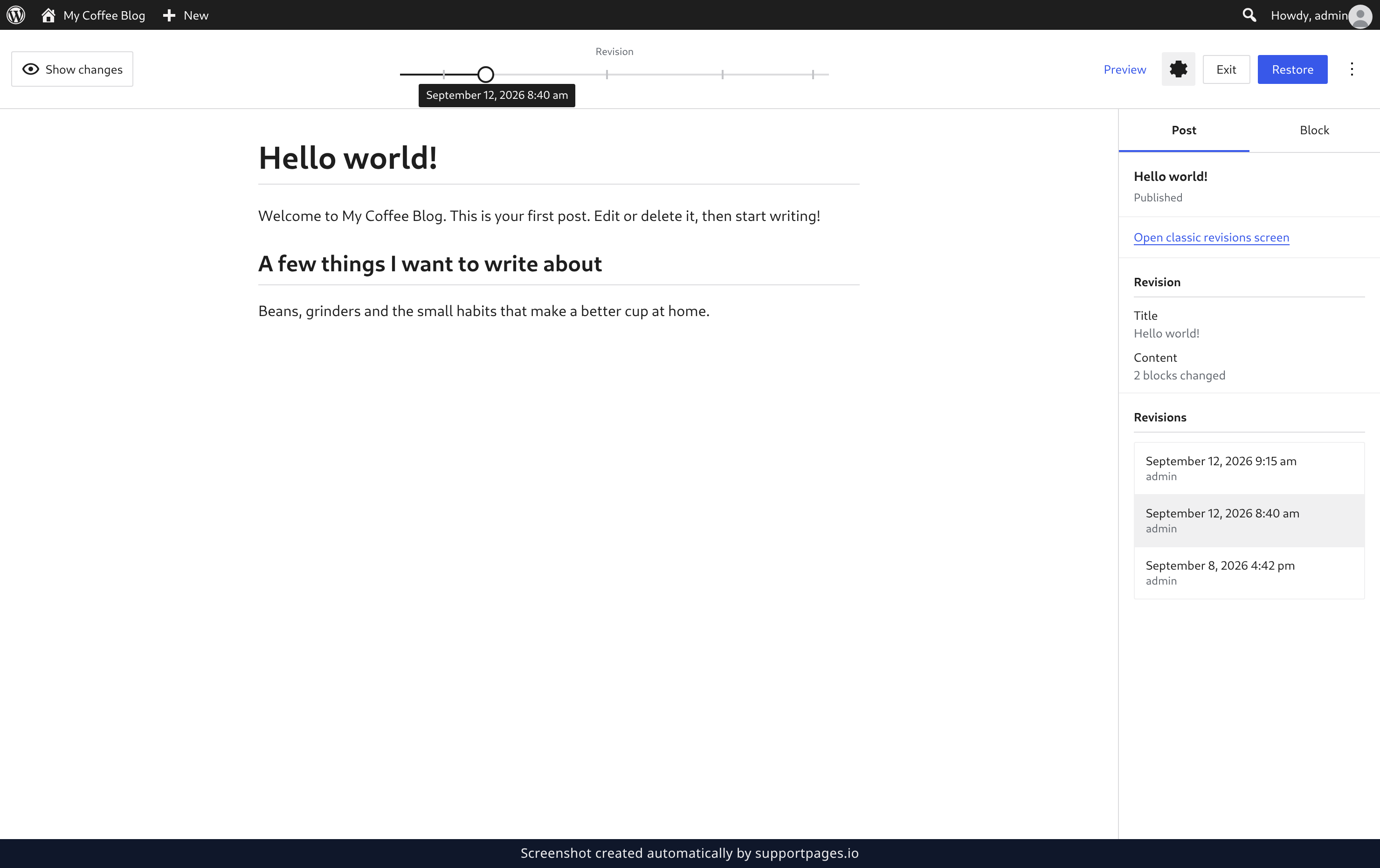The image size is (1380, 868).
Task: Click the revision slider handle
Action: coord(485,75)
